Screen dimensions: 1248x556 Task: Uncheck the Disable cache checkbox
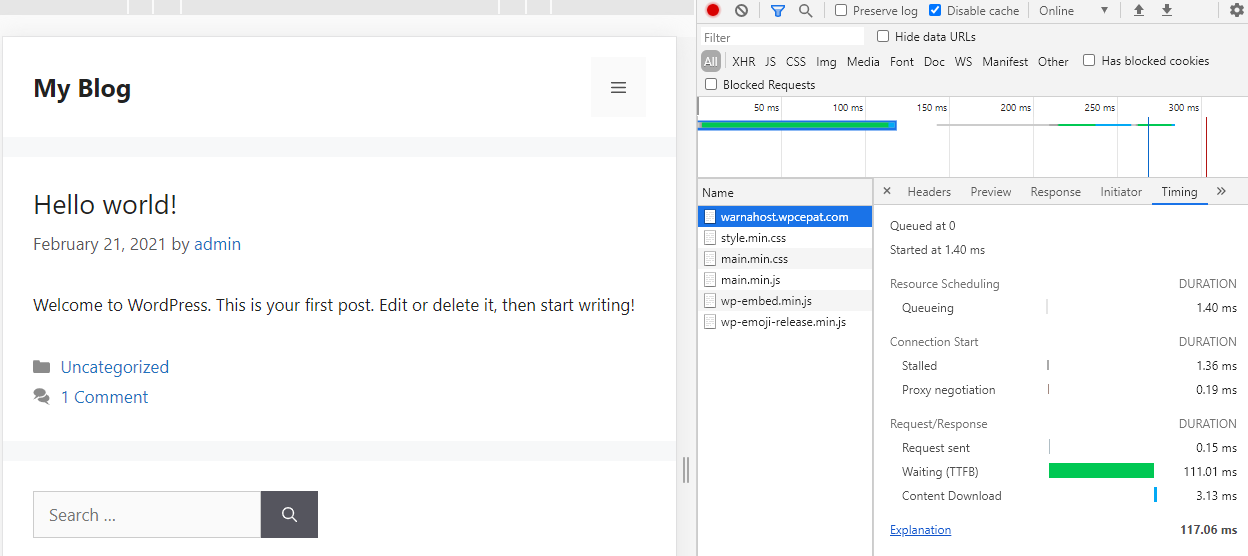tap(935, 11)
